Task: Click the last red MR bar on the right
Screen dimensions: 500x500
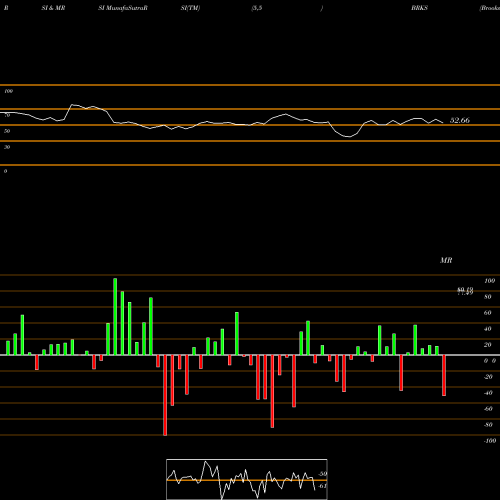Action: (444, 375)
